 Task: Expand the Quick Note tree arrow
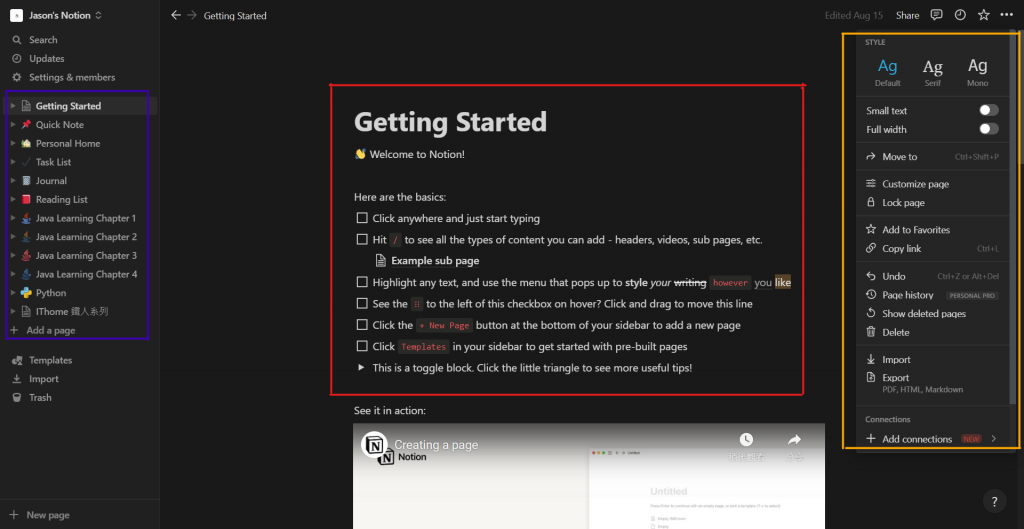(x=13, y=124)
